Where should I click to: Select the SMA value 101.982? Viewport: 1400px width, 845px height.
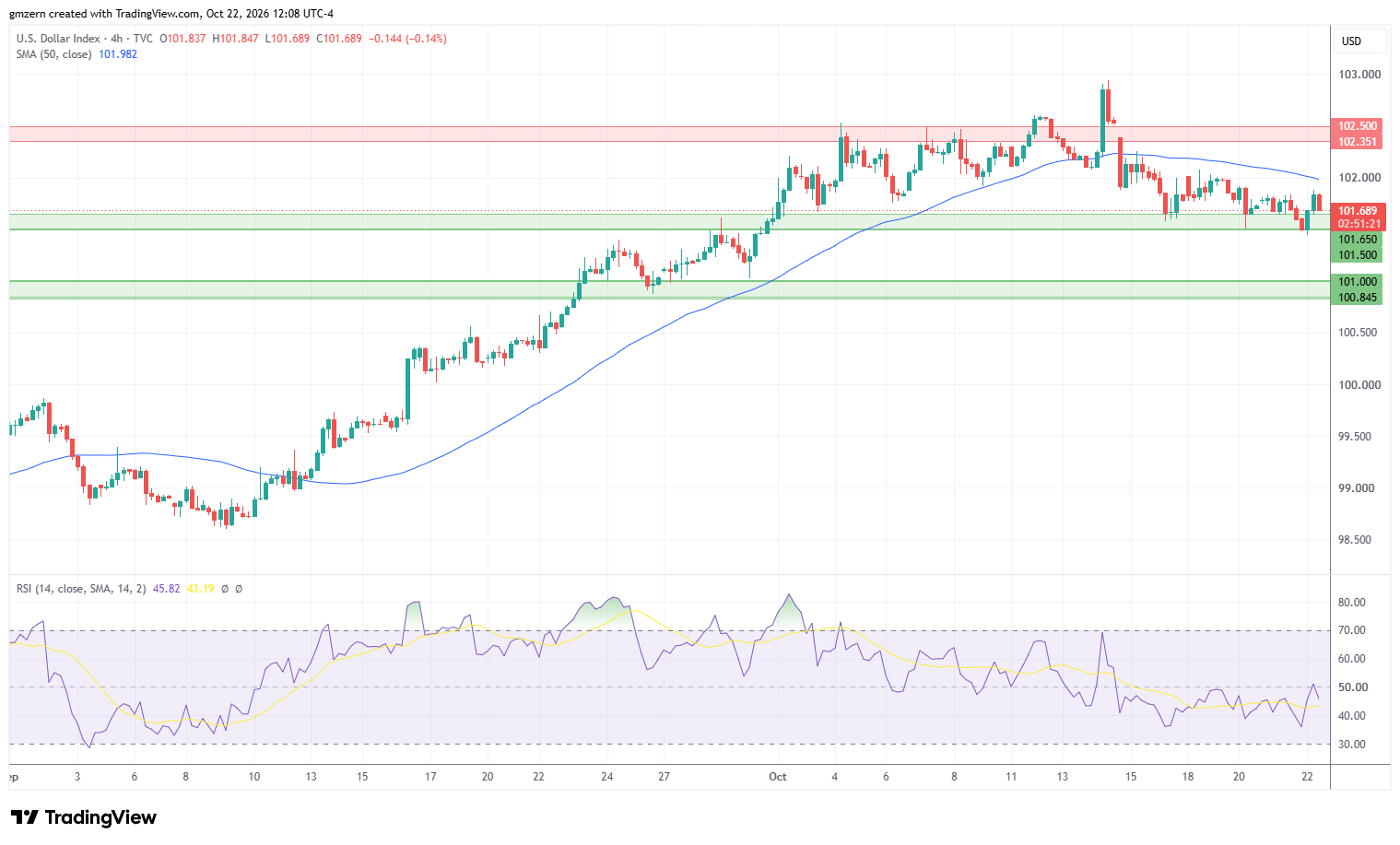pyautogui.click(x=118, y=54)
